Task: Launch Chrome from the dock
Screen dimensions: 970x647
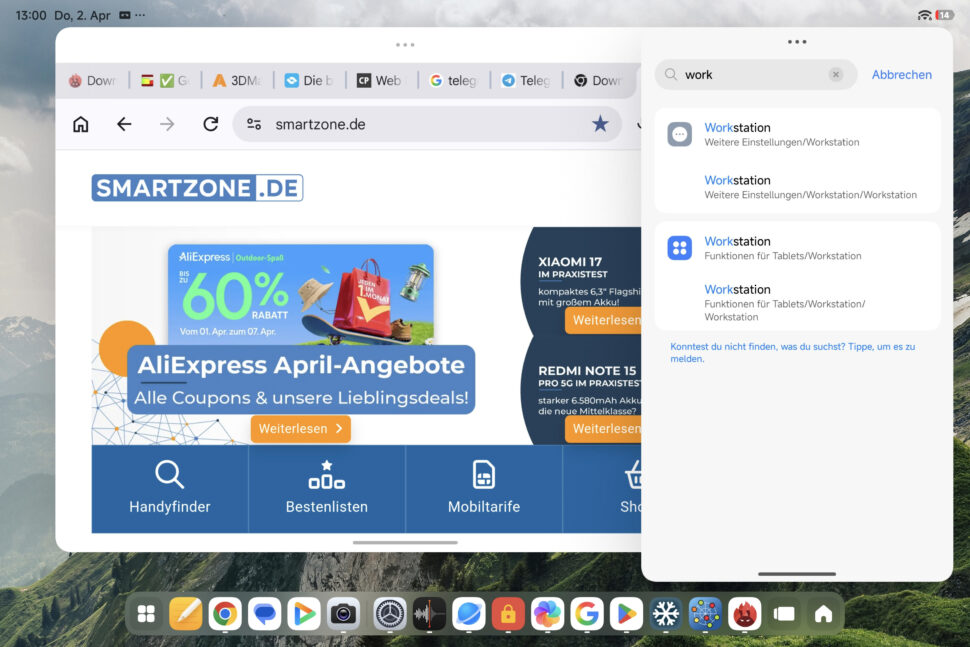Action: pos(224,613)
